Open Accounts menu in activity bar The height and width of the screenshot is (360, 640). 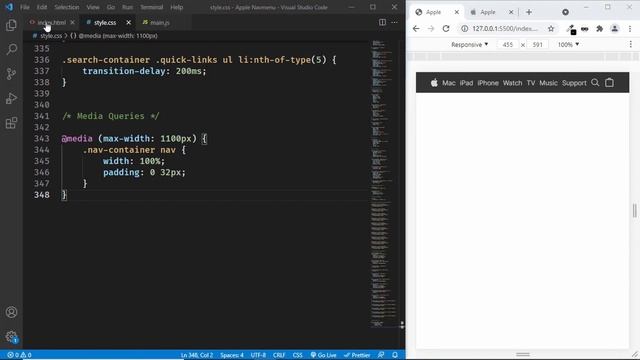coord(11,312)
